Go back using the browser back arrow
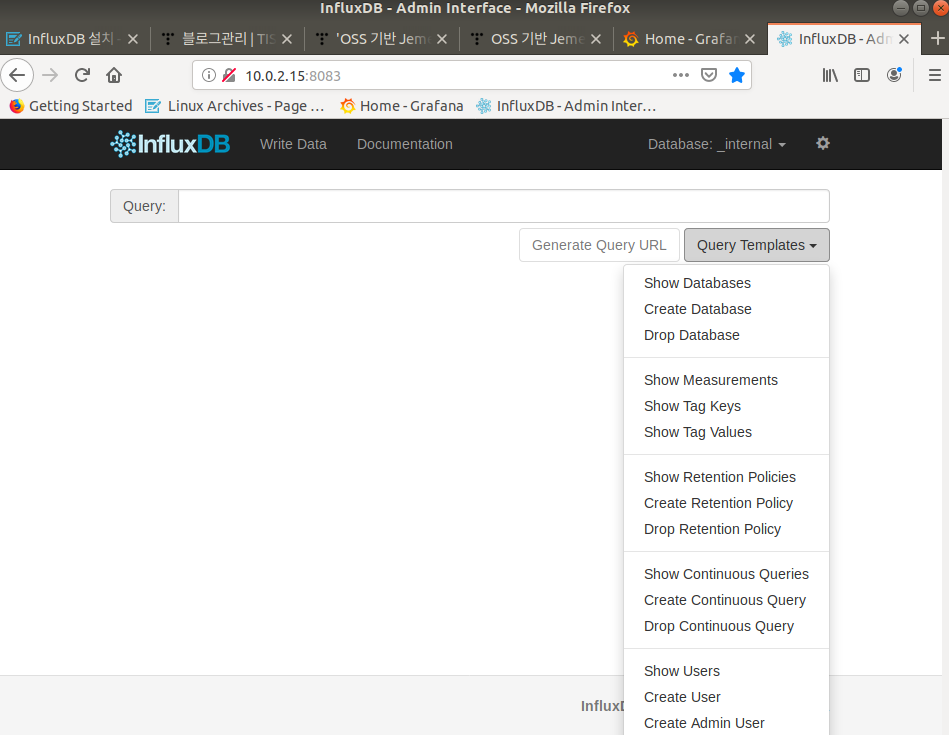The image size is (949, 735). click(17, 75)
